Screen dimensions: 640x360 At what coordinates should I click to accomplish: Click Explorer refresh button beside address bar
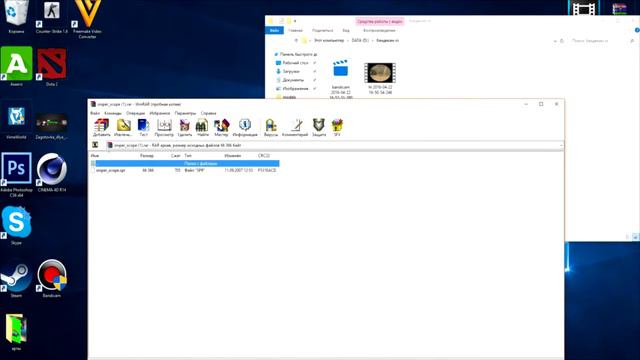(562, 41)
